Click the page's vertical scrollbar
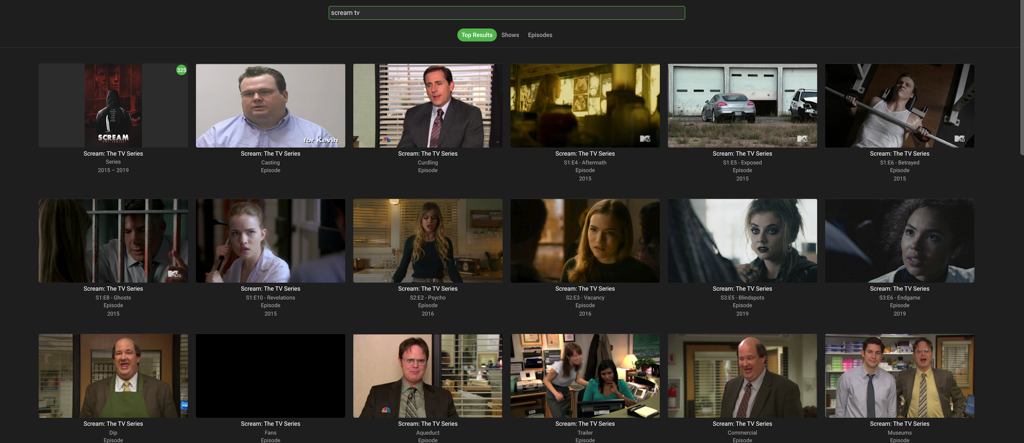This screenshot has height=443, width=1024. point(1020,78)
